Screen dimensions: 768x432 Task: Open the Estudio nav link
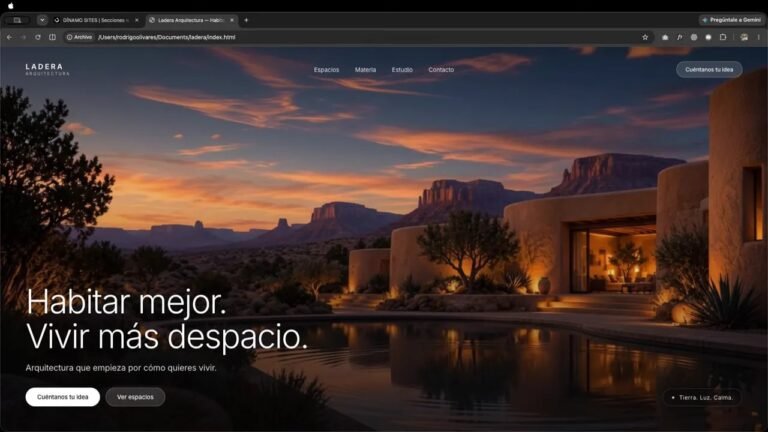pos(402,70)
